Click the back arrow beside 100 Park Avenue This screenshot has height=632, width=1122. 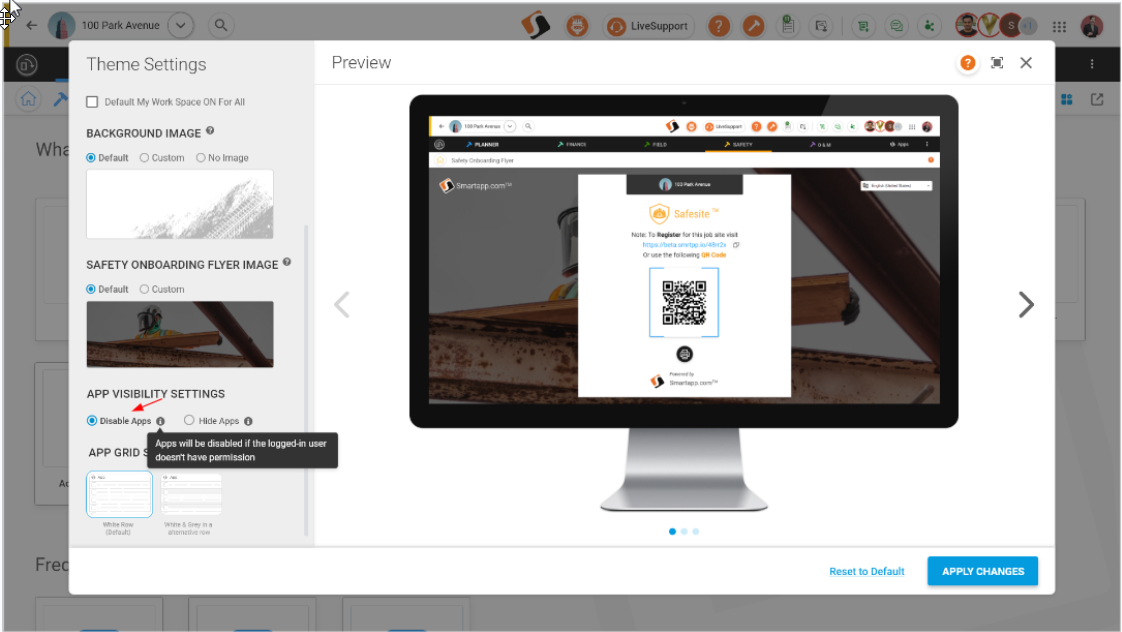click(31, 25)
